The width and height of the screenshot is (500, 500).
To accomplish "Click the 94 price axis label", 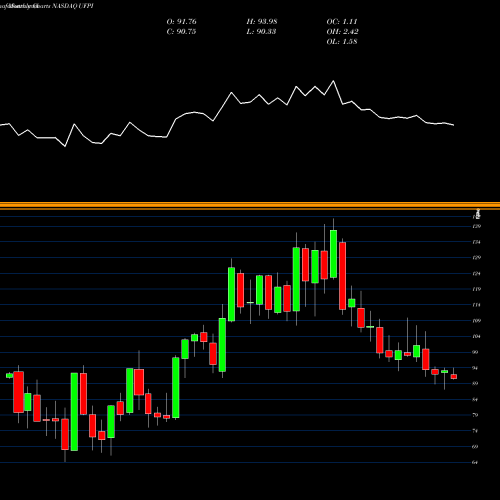I will coord(475,368).
